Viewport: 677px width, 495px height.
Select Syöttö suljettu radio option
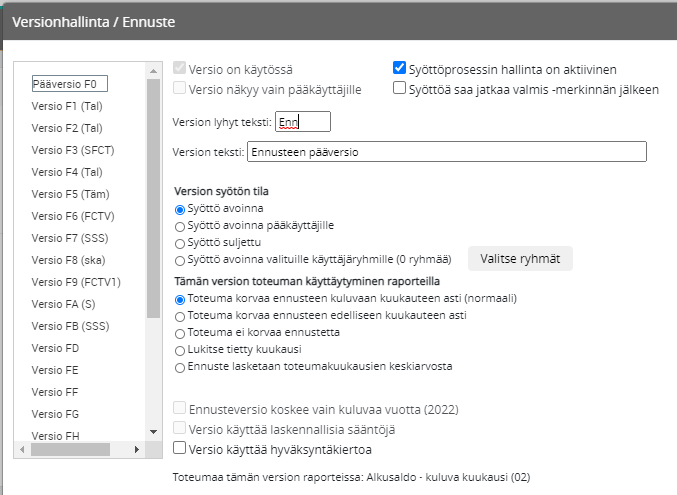coord(180,243)
